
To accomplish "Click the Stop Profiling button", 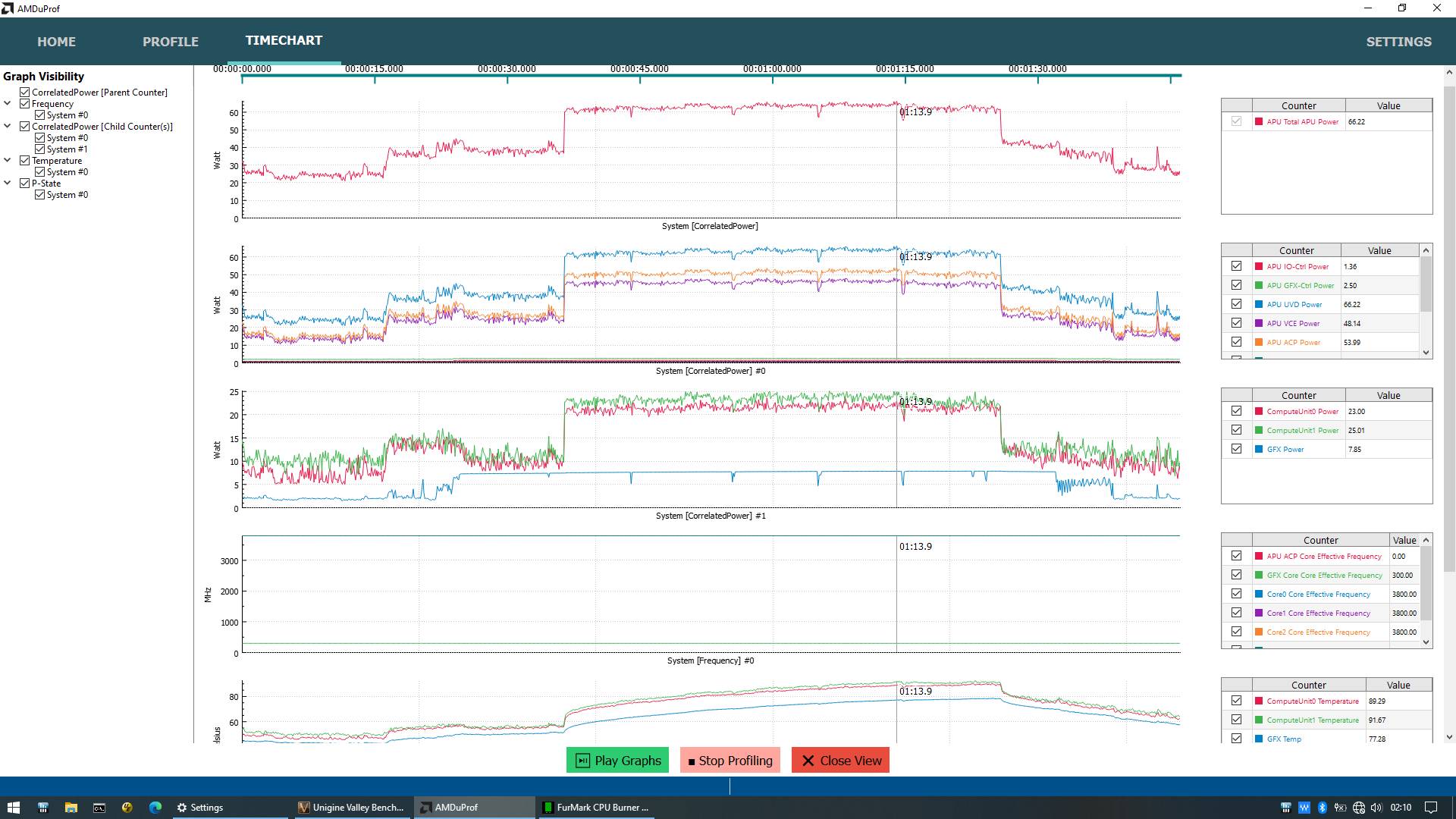I will tap(730, 761).
